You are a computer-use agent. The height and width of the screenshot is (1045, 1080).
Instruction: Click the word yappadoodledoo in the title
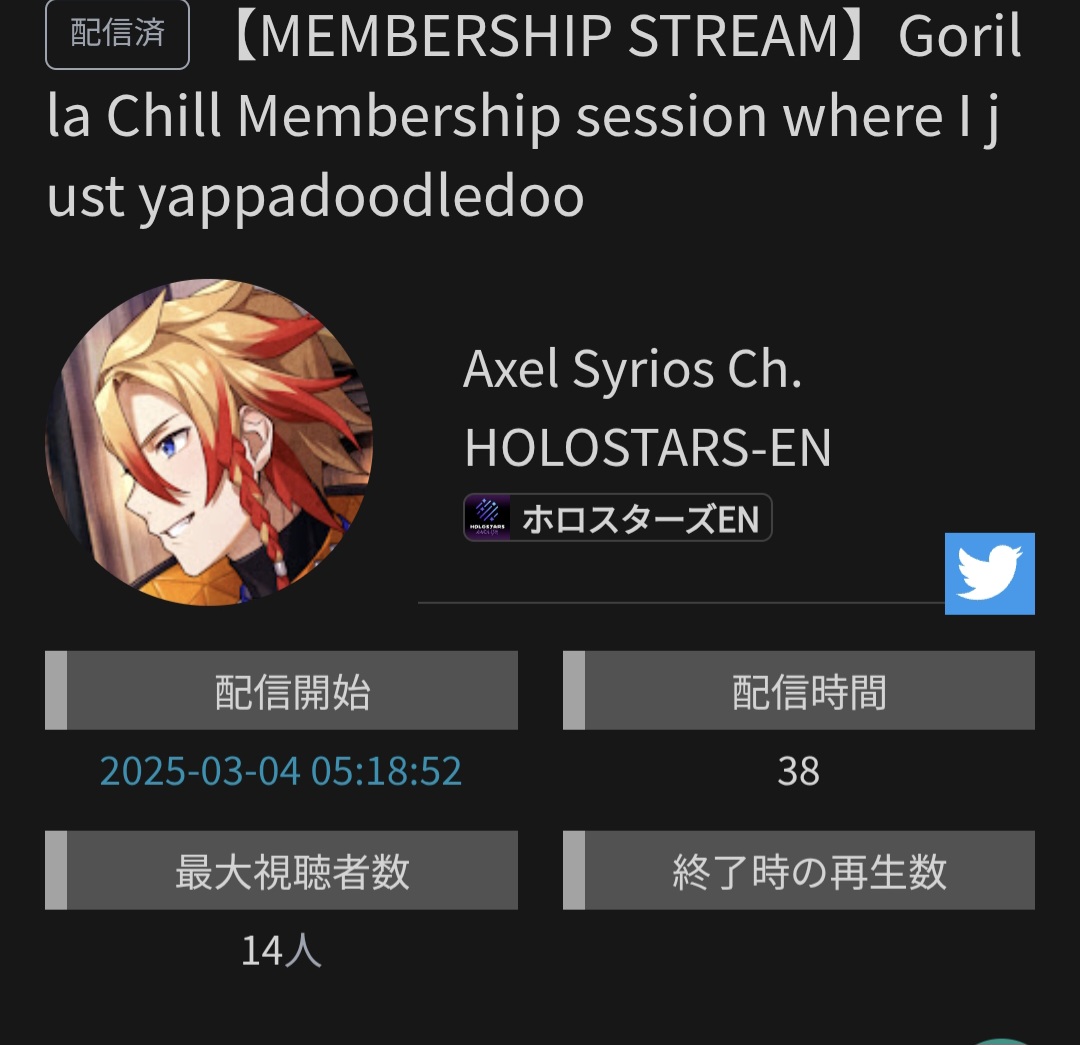click(x=362, y=196)
